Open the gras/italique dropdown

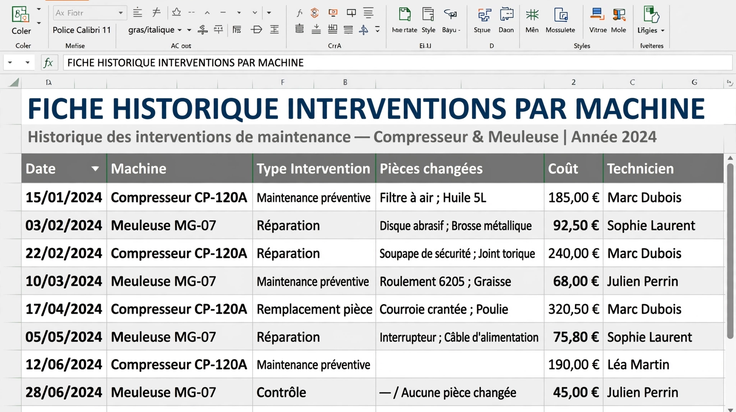[x=179, y=30]
